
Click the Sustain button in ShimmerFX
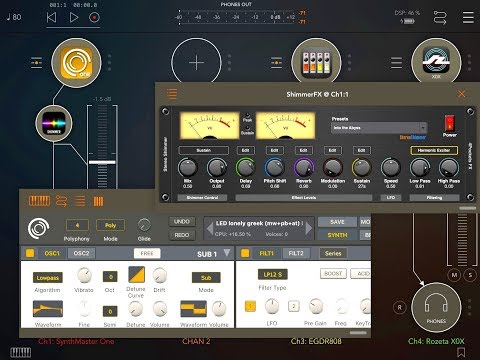pos(204,150)
